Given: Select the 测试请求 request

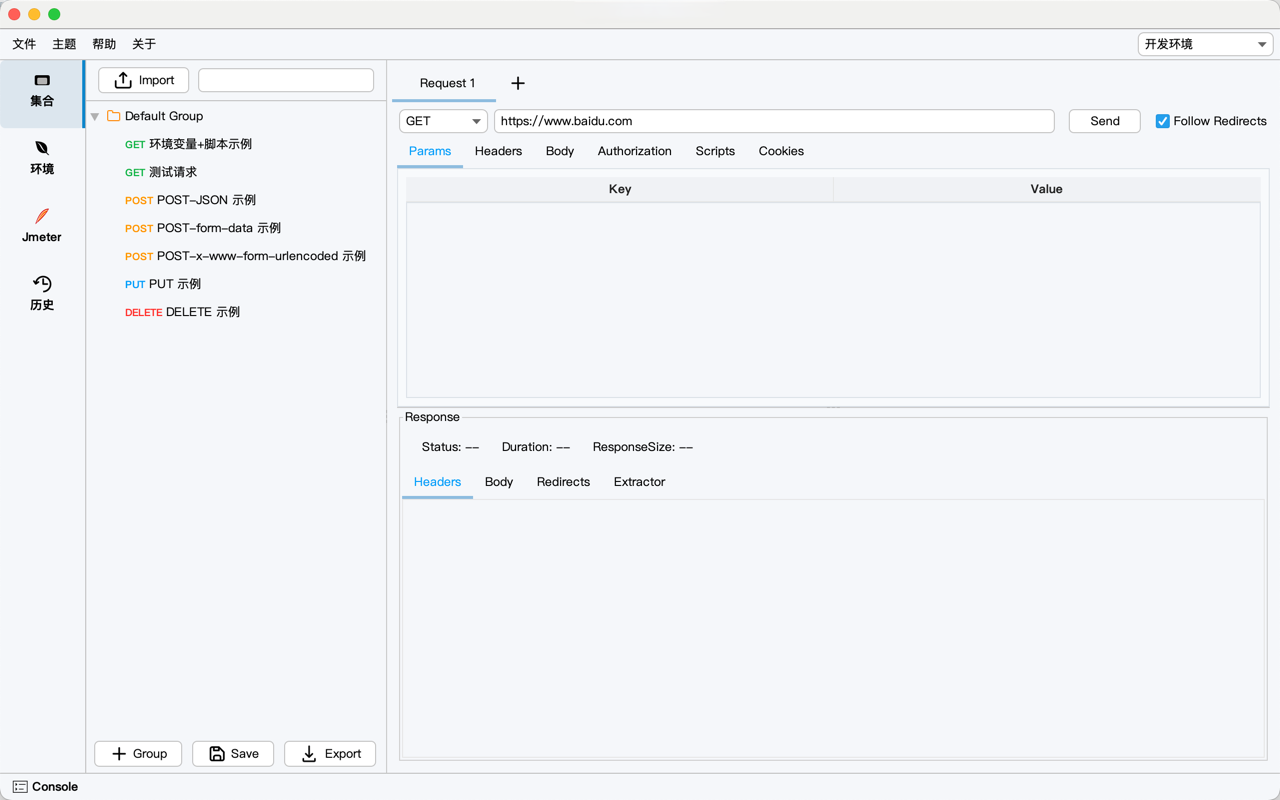Looking at the screenshot, I should point(161,172).
